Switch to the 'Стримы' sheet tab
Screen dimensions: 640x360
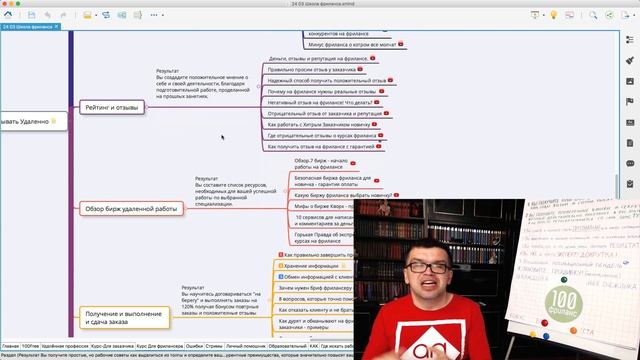pyautogui.click(x=214, y=346)
